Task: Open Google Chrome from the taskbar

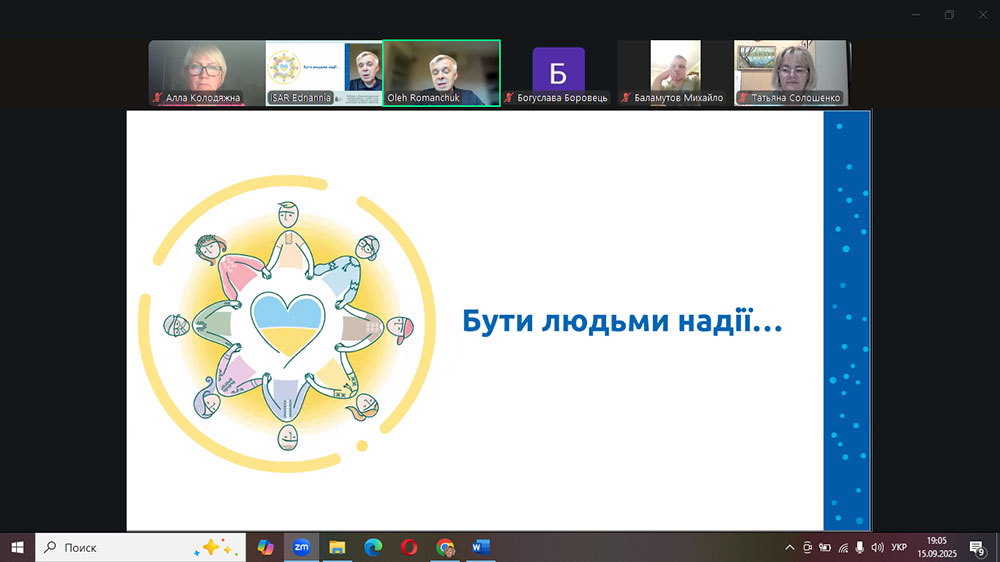Action: point(445,547)
